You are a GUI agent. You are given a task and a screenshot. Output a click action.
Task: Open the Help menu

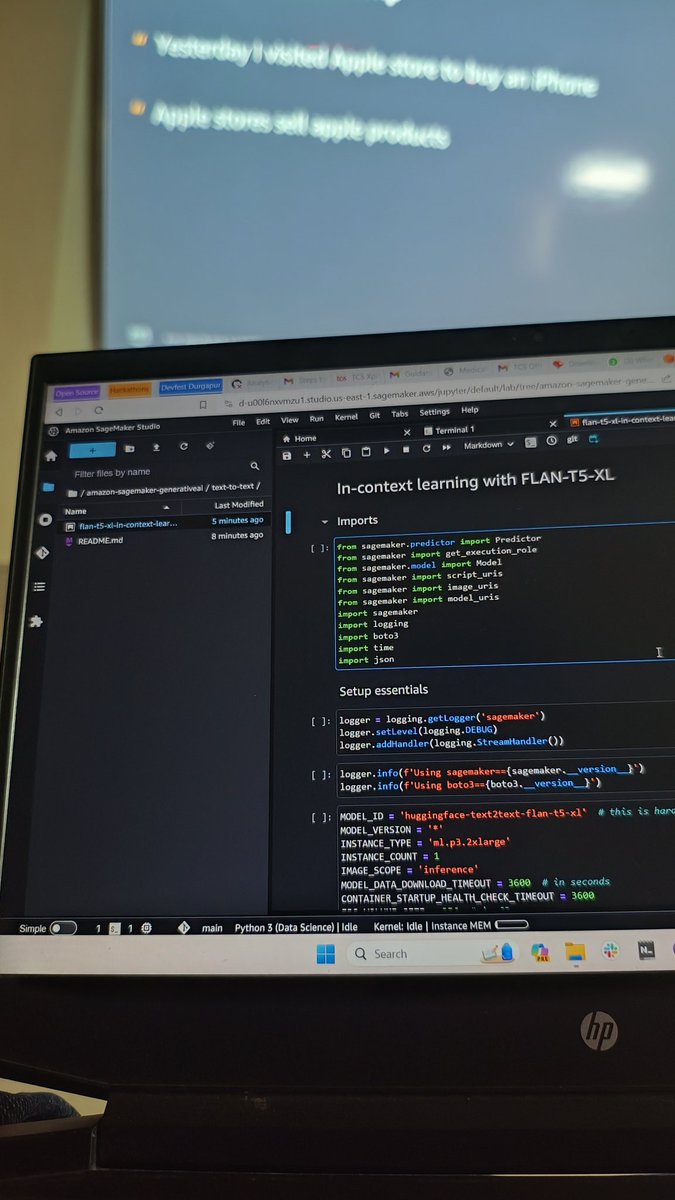(469, 409)
